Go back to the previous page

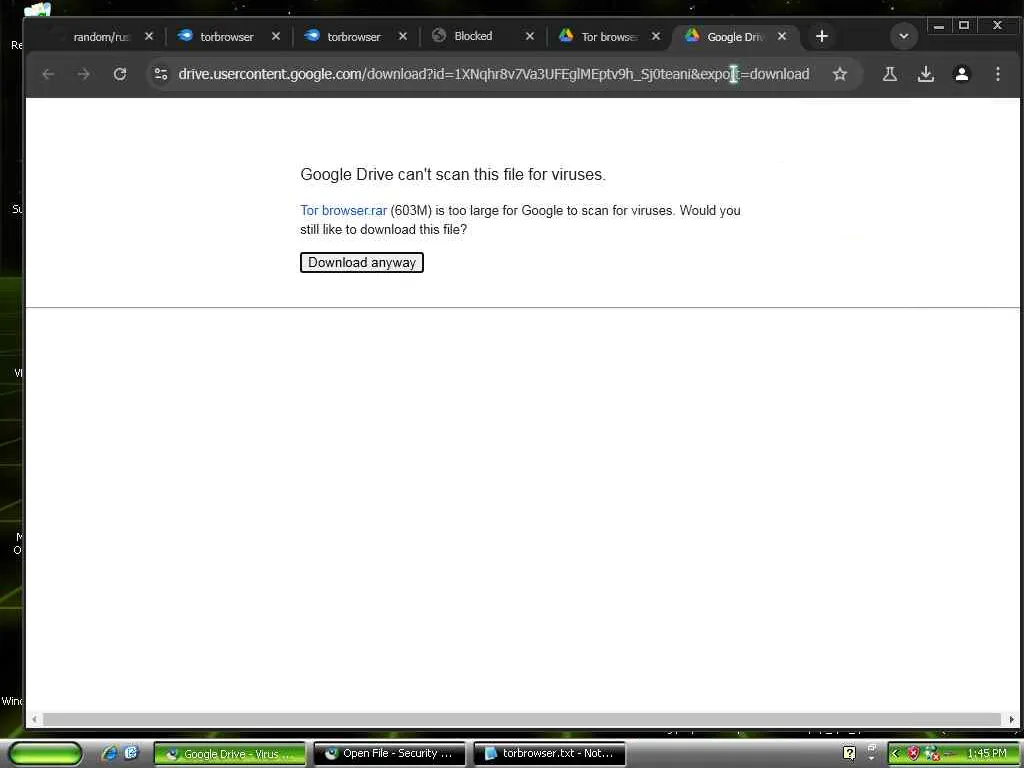pos(48,74)
